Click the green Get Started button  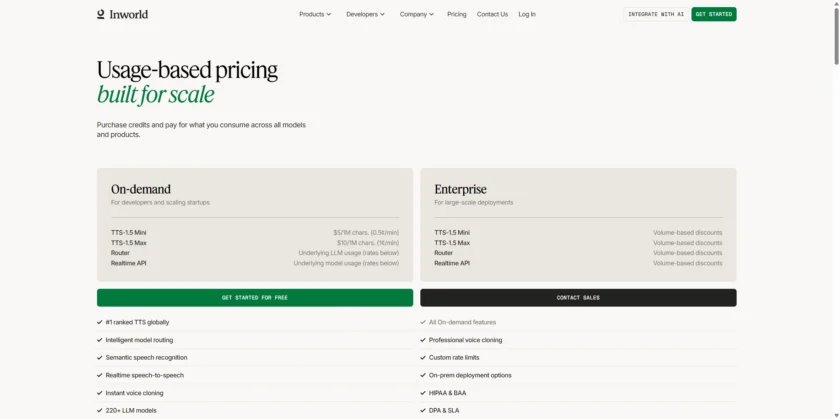tap(714, 14)
